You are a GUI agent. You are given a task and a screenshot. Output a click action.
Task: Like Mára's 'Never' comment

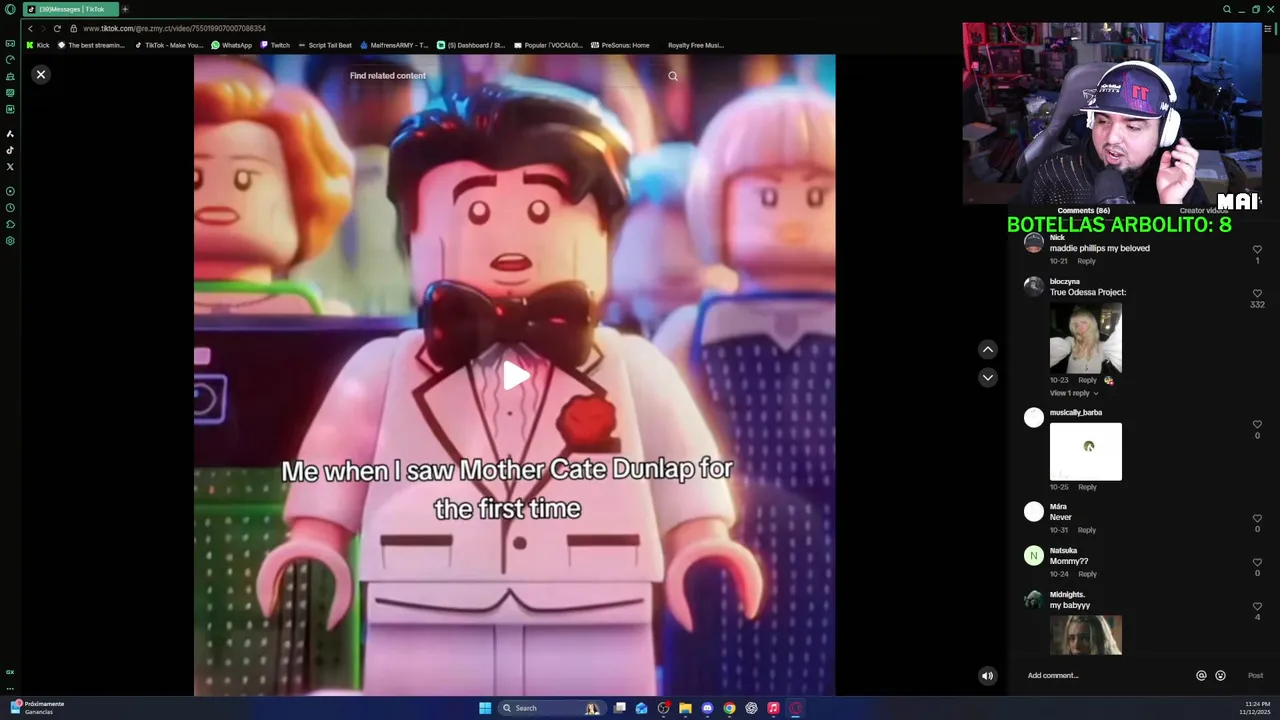pos(1257,518)
